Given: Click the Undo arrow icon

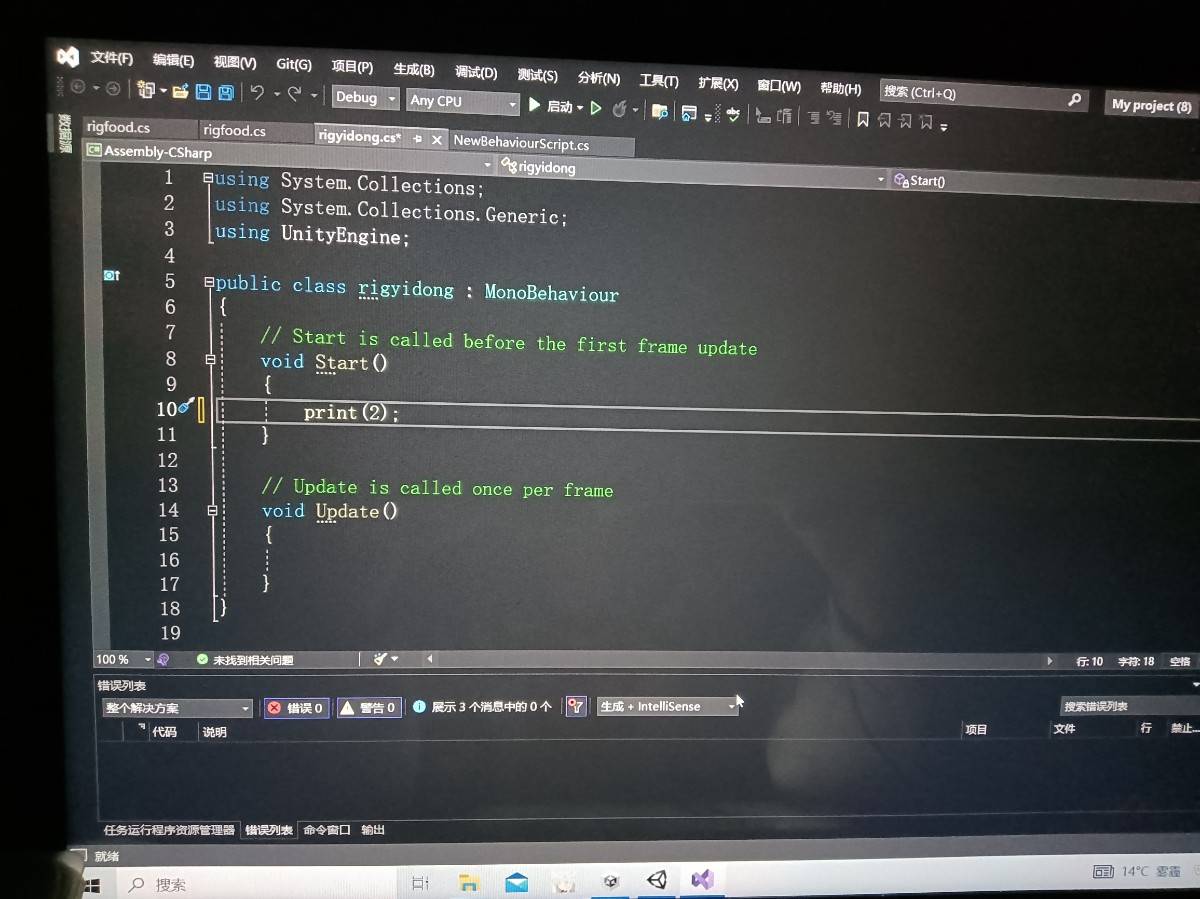Looking at the screenshot, I should coord(258,93).
